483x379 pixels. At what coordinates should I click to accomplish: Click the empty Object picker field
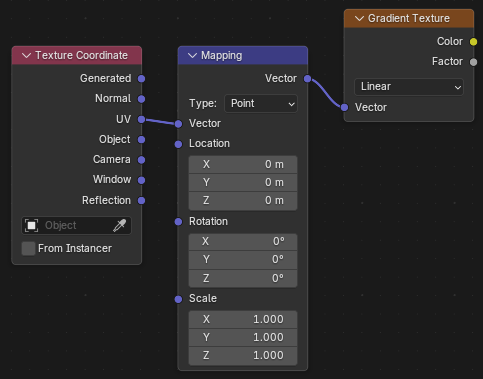pyautogui.click(x=76, y=226)
